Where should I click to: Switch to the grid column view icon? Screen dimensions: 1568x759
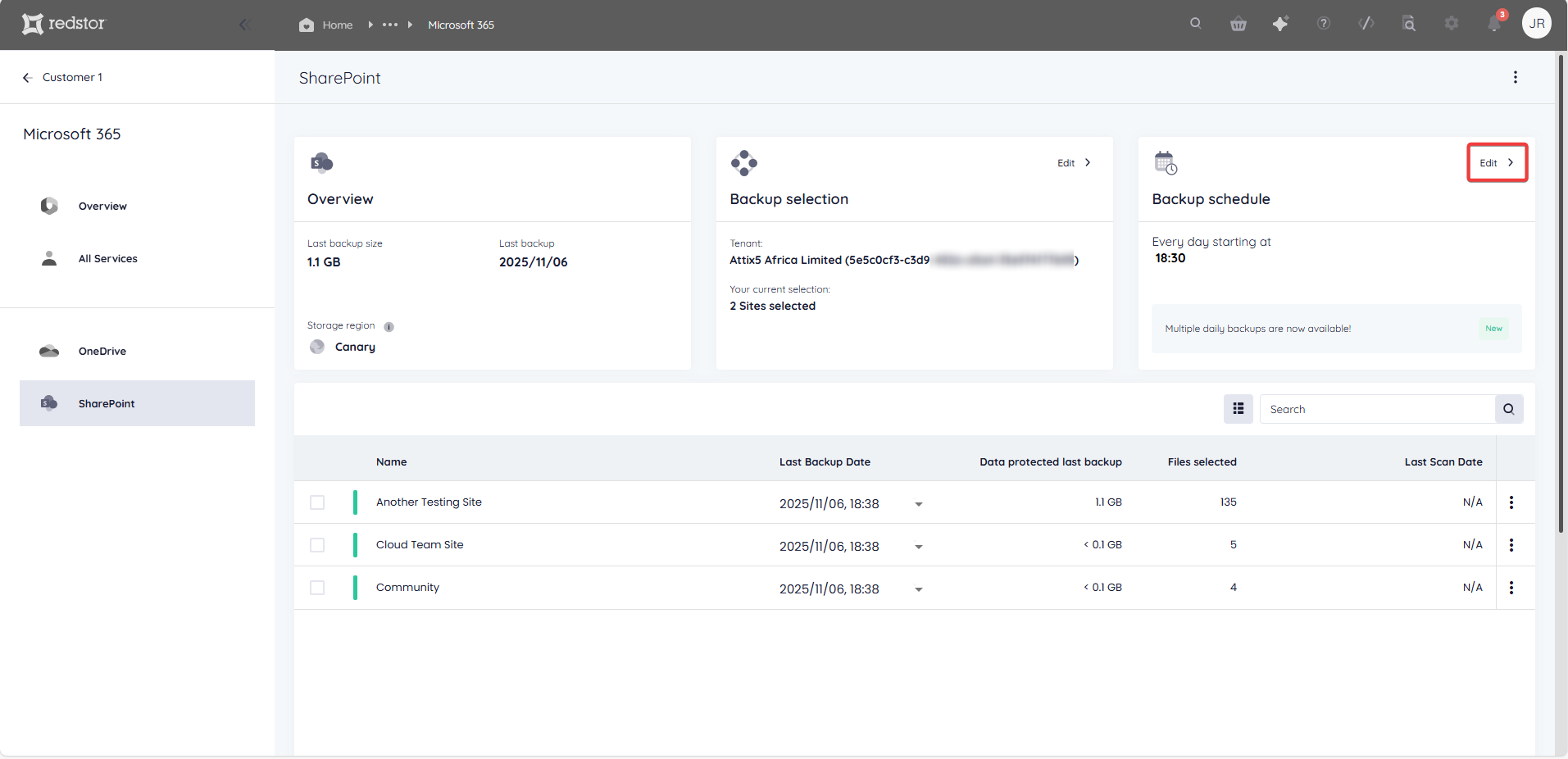tap(1238, 409)
